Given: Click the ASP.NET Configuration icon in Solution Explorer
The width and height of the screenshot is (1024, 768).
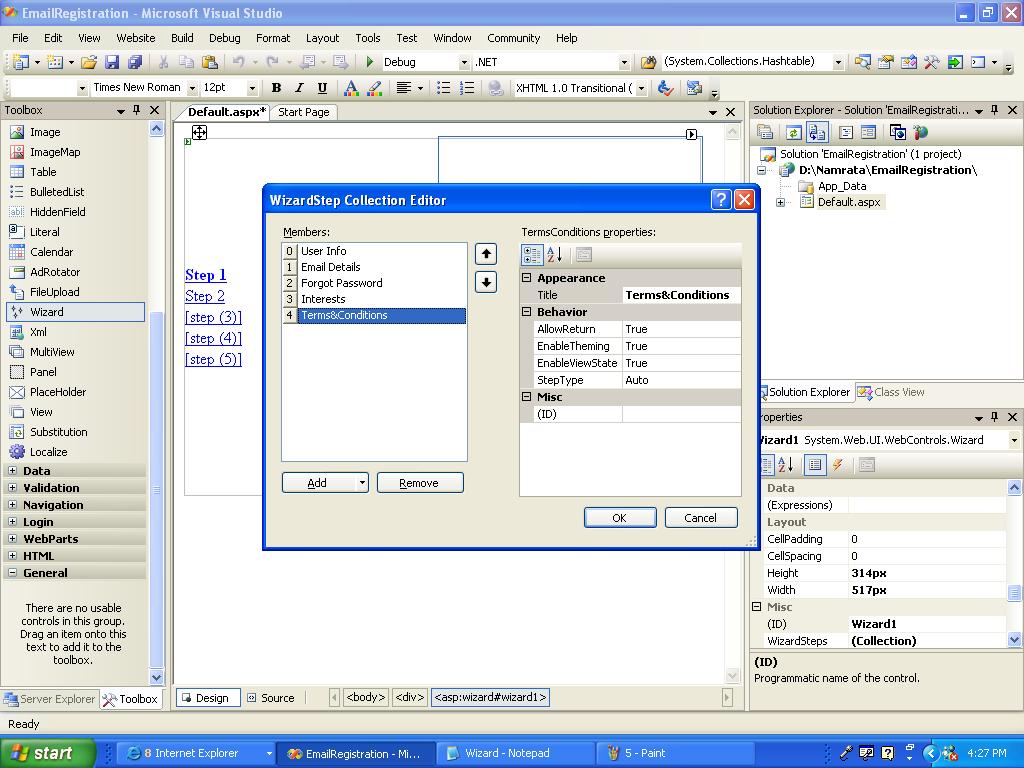Looking at the screenshot, I should click(921, 133).
